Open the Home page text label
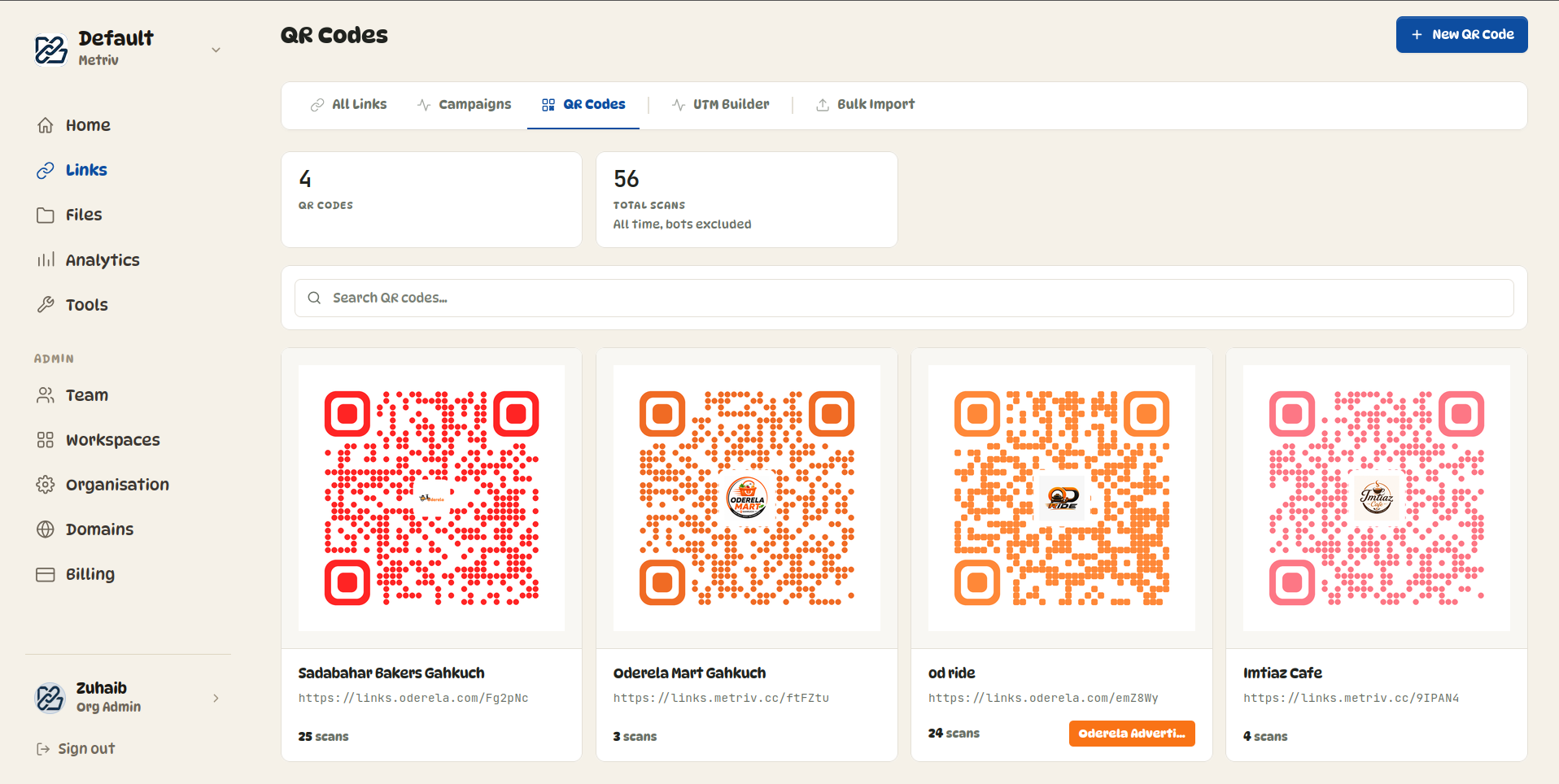The width and height of the screenshot is (1559, 784). point(88,125)
